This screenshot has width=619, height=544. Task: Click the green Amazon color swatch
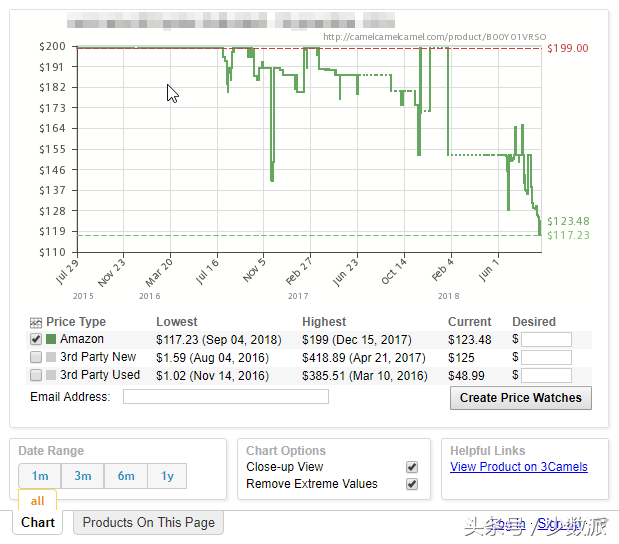click(x=51, y=339)
